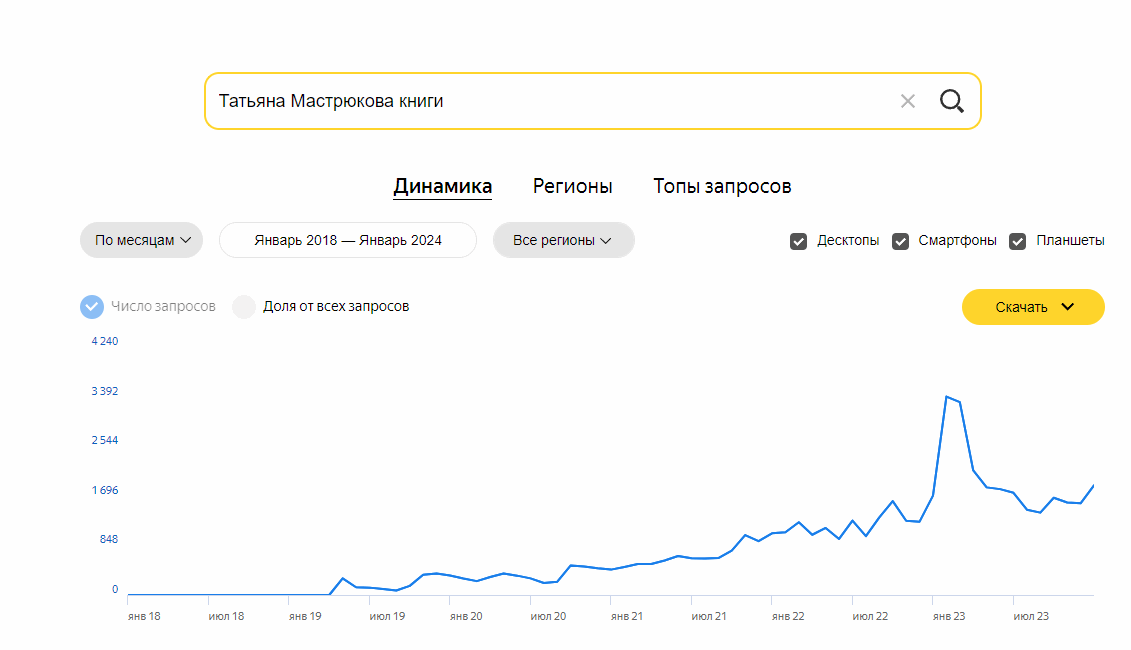1131x650 pixels.
Task: Uncheck the Смартфоны checkbox
Action: click(x=900, y=241)
